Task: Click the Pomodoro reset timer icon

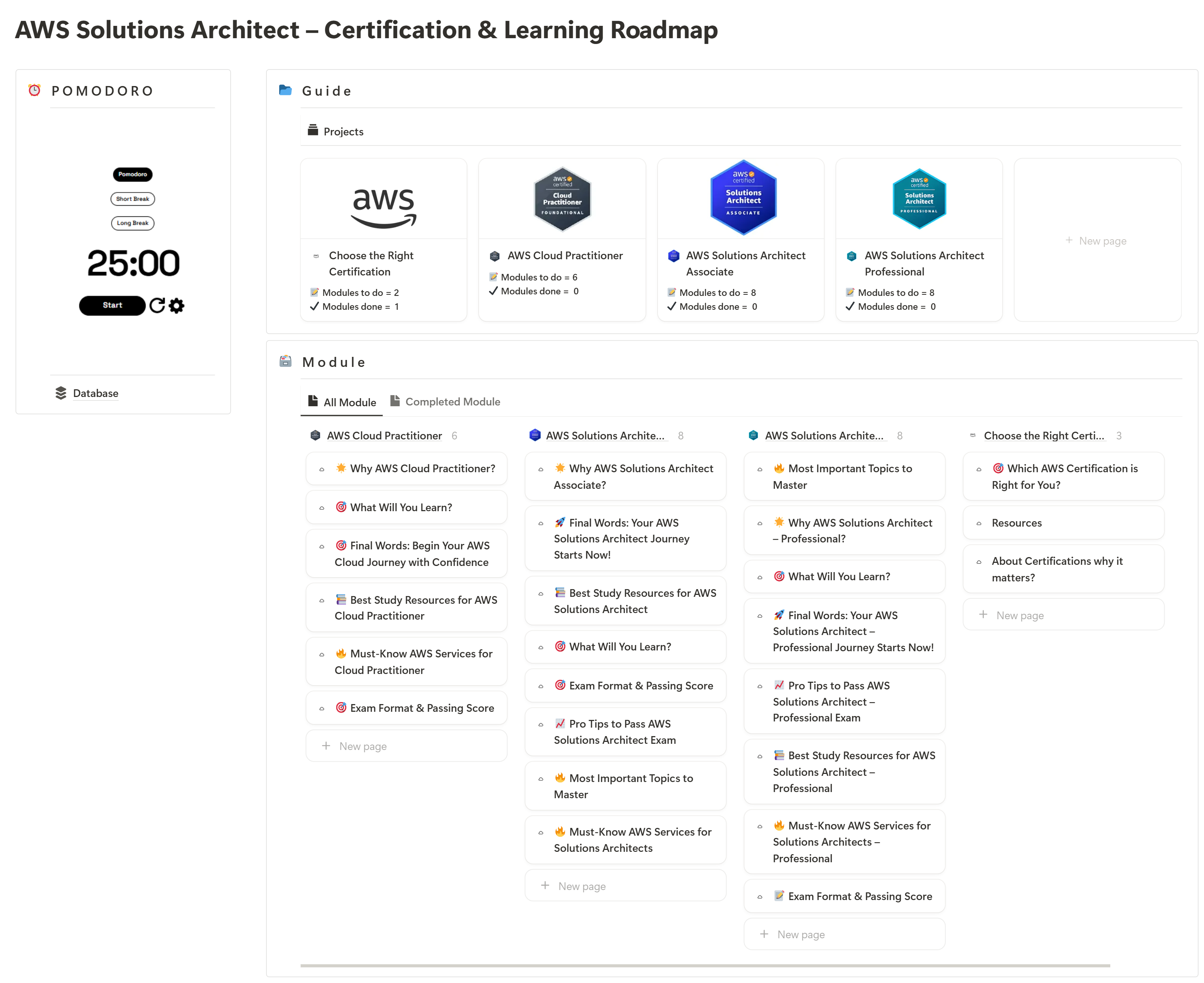Action: click(x=157, y=306)
